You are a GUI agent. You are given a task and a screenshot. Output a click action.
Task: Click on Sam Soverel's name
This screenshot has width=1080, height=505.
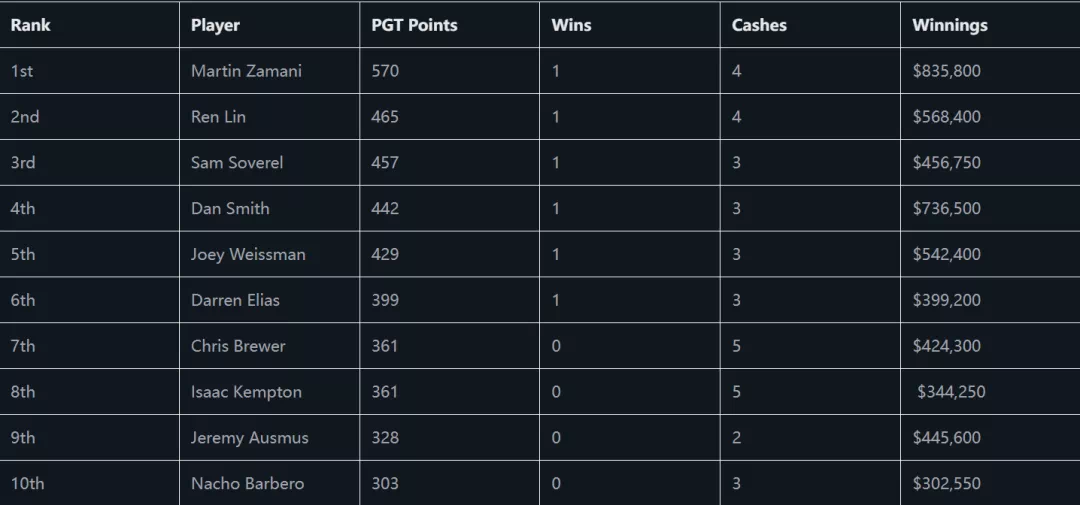click(237, 162)
